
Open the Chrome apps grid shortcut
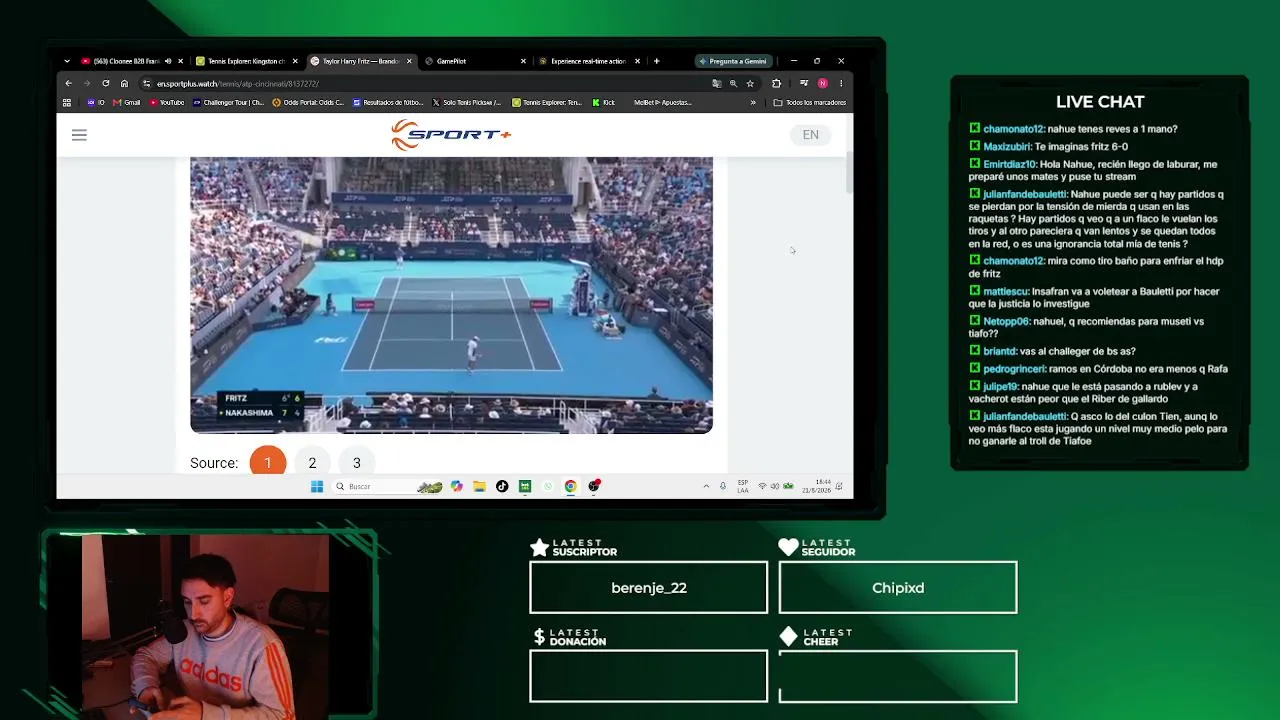click(x=67, y=102)
